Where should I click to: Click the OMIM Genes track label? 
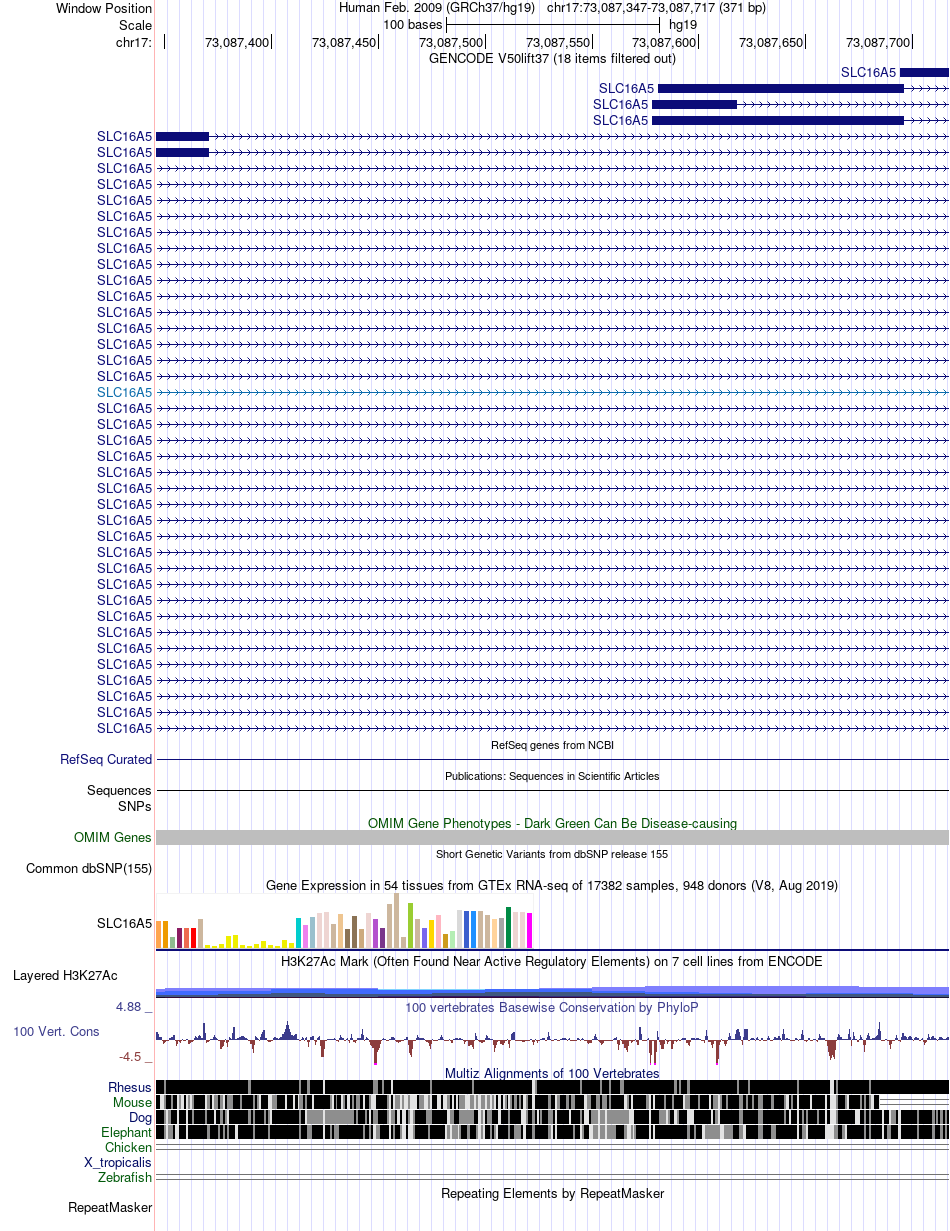click(113, 837)
